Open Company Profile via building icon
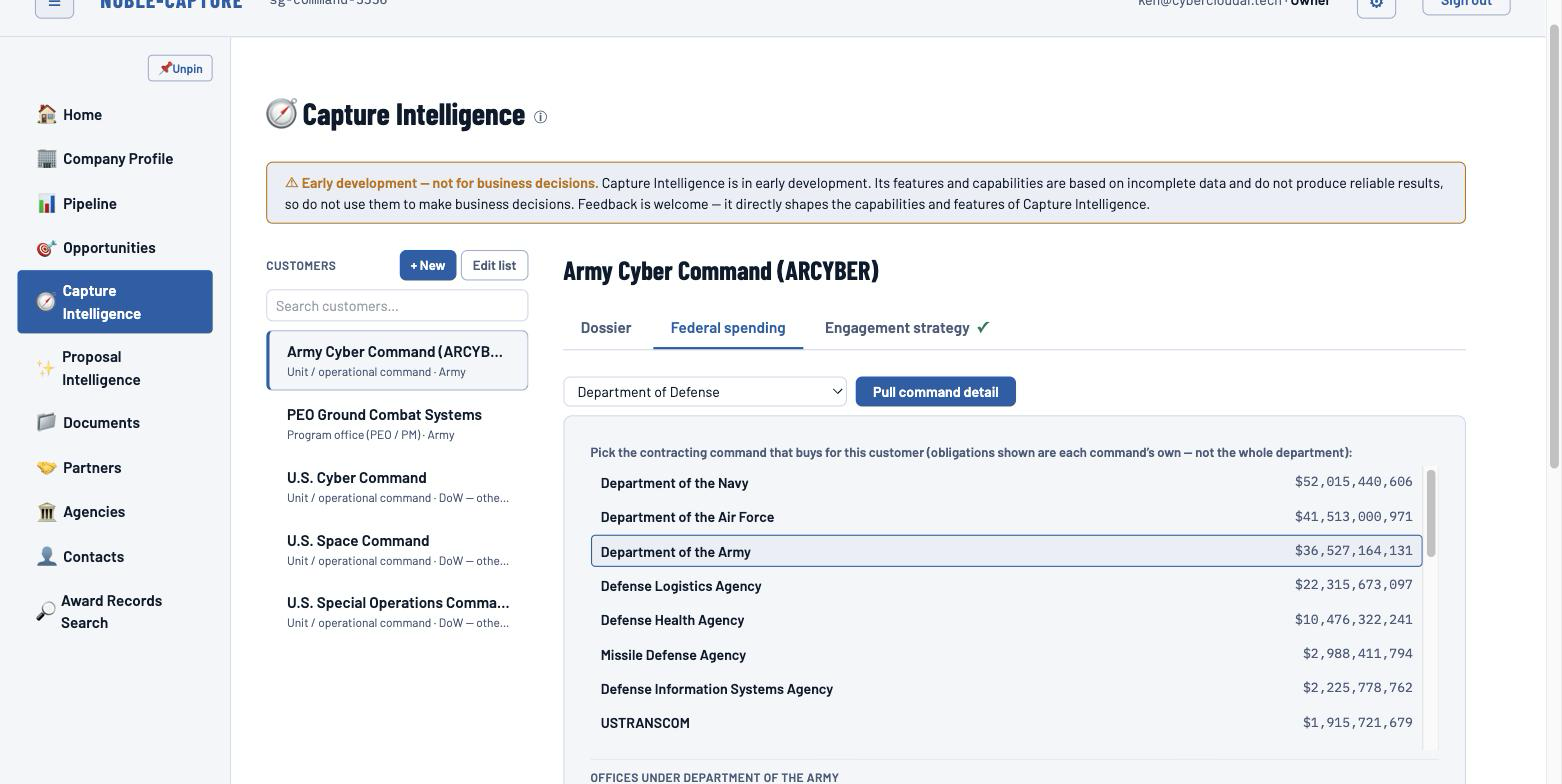 (x=46, y=158)
